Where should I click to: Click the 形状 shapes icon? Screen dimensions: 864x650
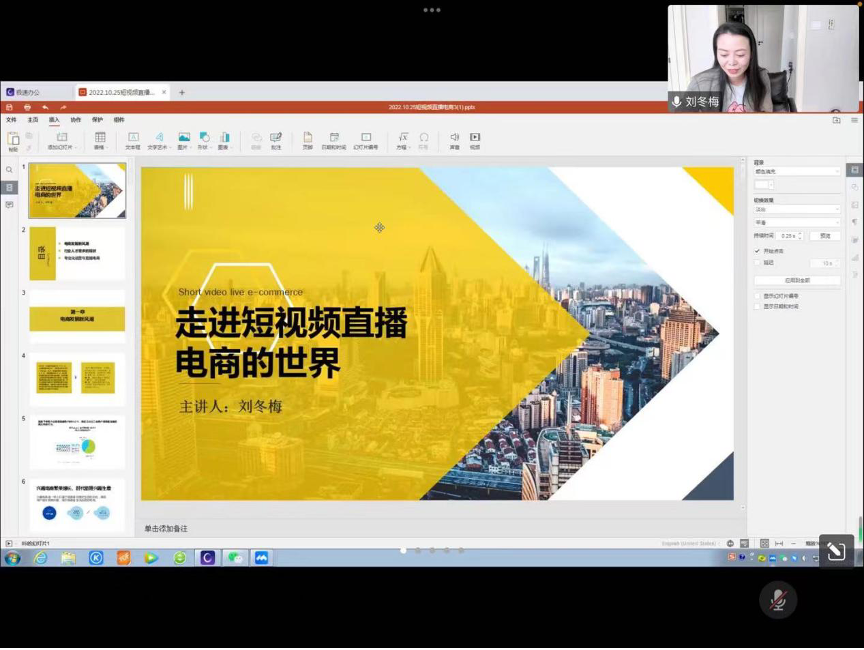[x=203, y=139]
